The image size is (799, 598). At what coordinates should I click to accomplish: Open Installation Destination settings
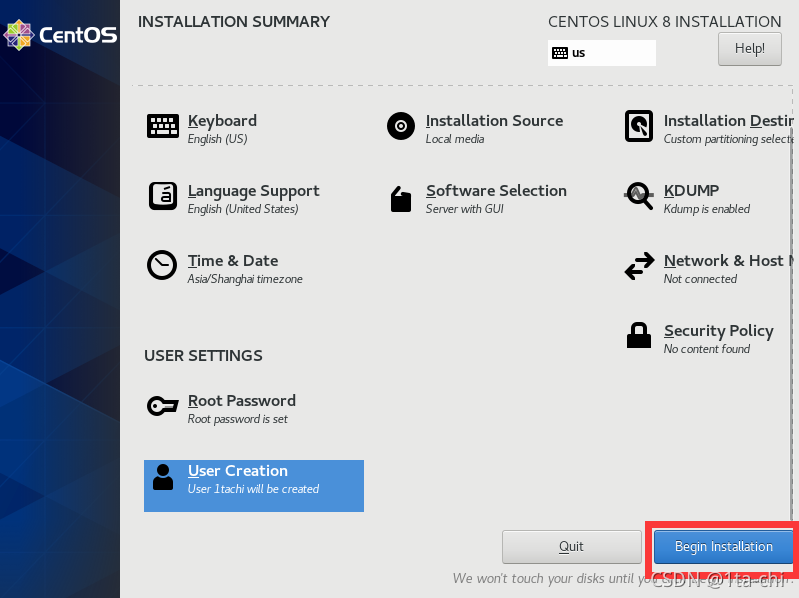pyautogui.click(x=729, y=121)
